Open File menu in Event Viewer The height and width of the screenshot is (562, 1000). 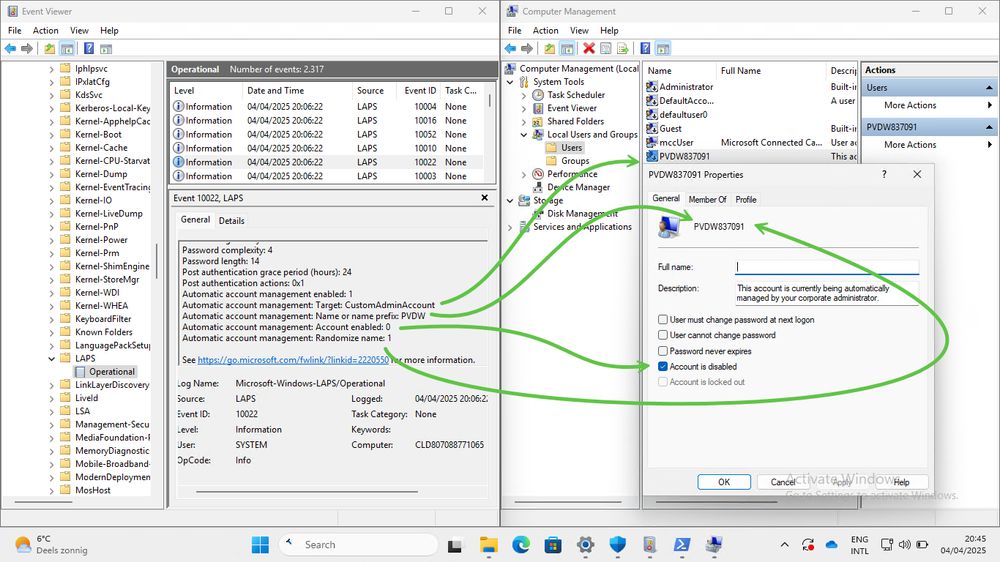point(15,31)
